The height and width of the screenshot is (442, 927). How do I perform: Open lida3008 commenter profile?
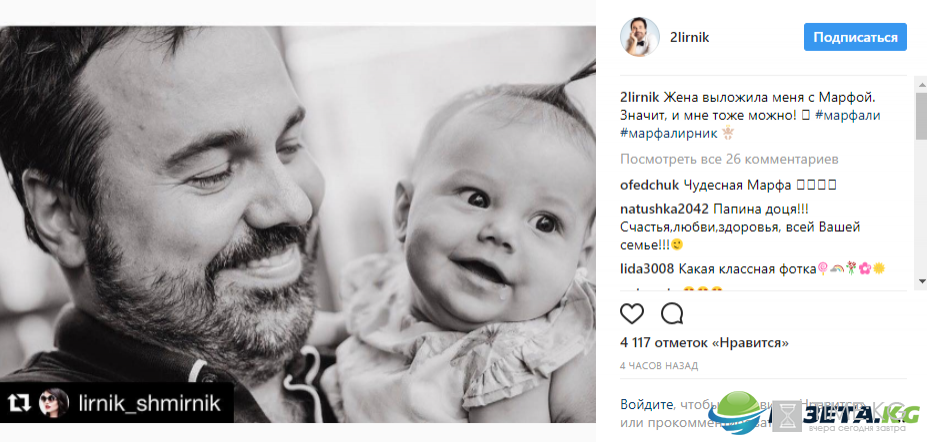pyautogui.click(x=647, y=269)
